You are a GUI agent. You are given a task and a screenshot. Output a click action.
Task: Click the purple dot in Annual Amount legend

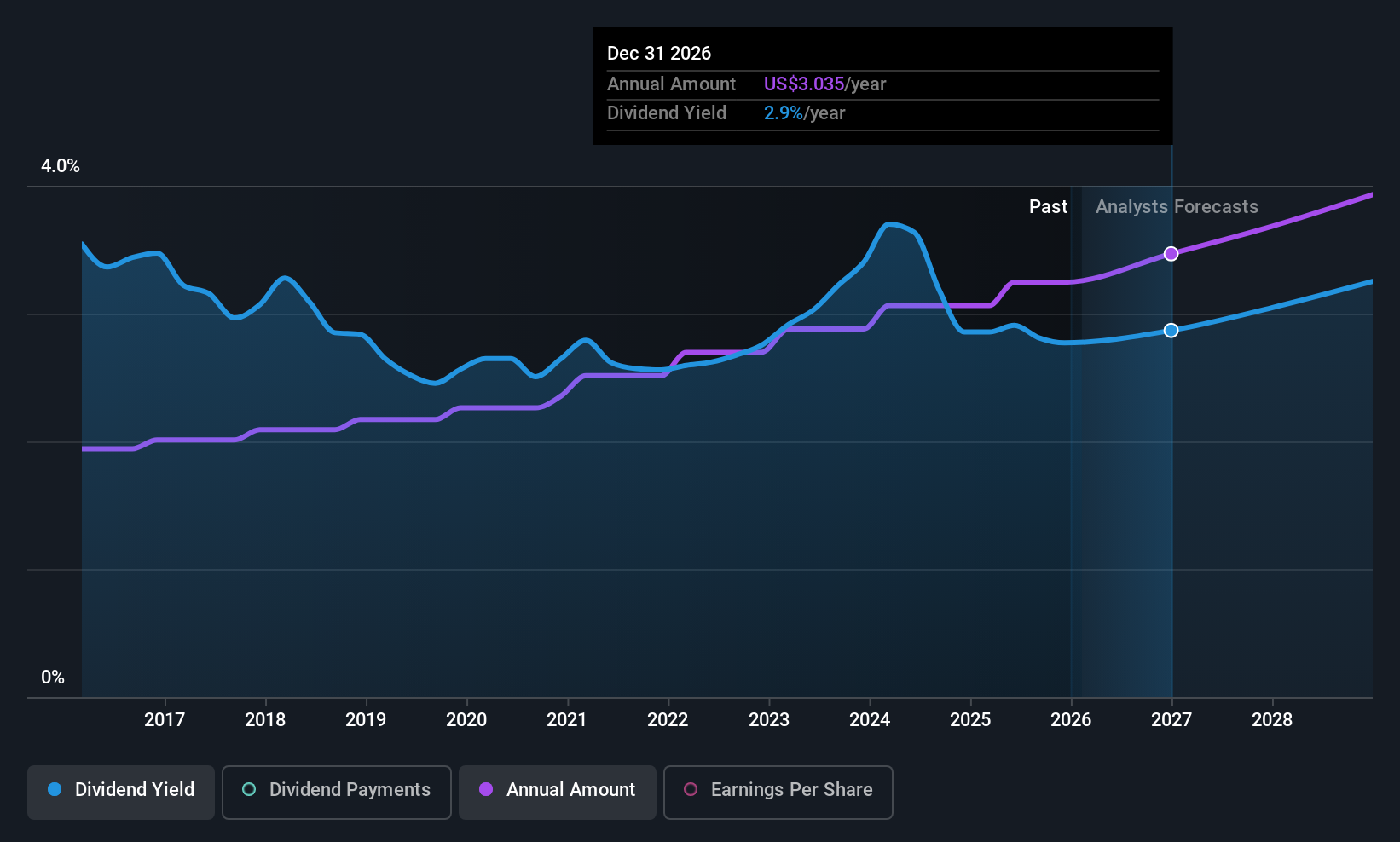pos(486,789)
